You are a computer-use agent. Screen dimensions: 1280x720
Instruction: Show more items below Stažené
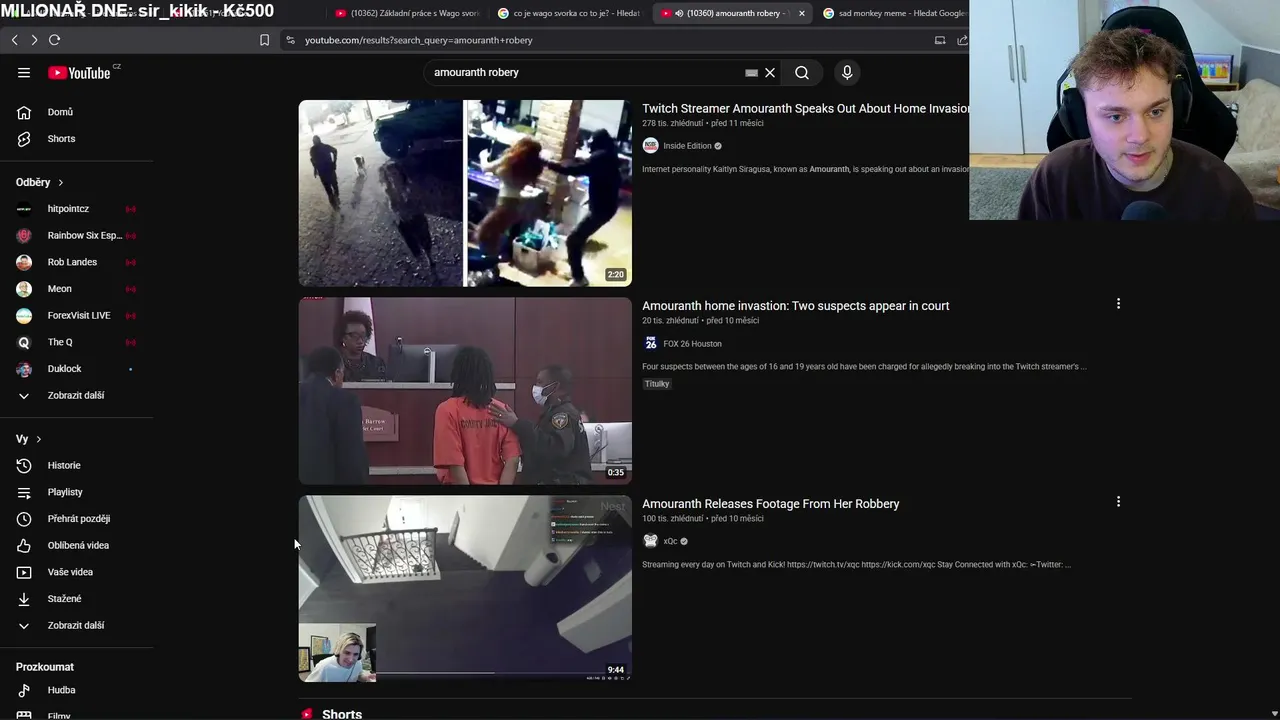coord(76,625)
